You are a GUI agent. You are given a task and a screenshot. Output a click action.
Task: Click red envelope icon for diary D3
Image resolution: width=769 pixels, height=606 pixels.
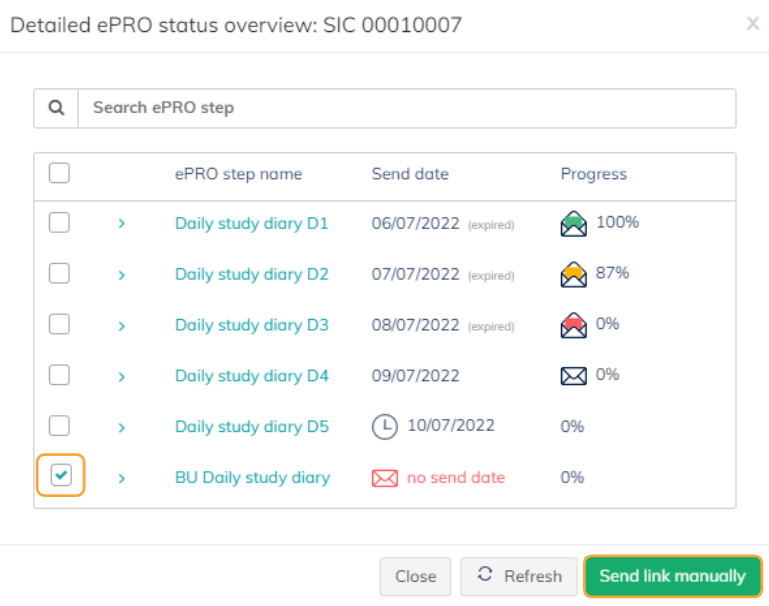pos(573,326)
